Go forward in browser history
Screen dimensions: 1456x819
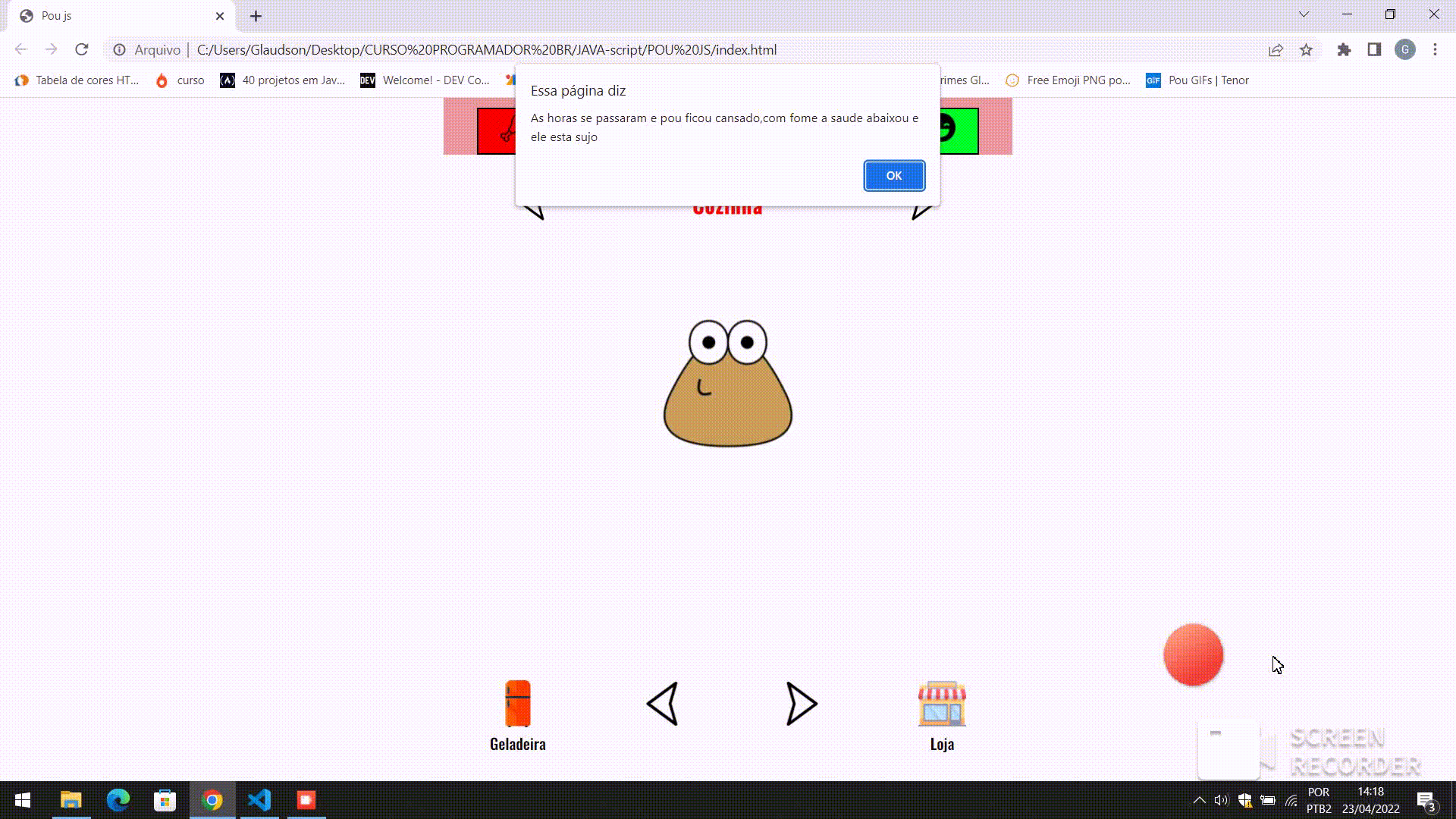[x=51, y=50]
